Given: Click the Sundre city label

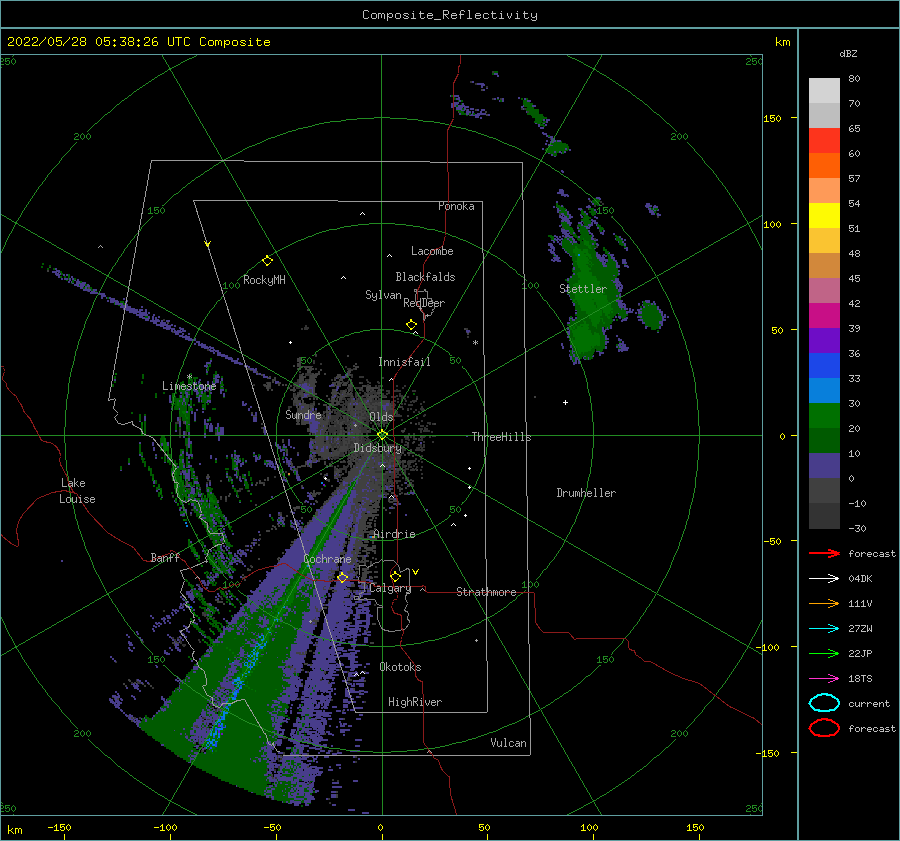Looking at the screenshot, I should pos(303,414).
